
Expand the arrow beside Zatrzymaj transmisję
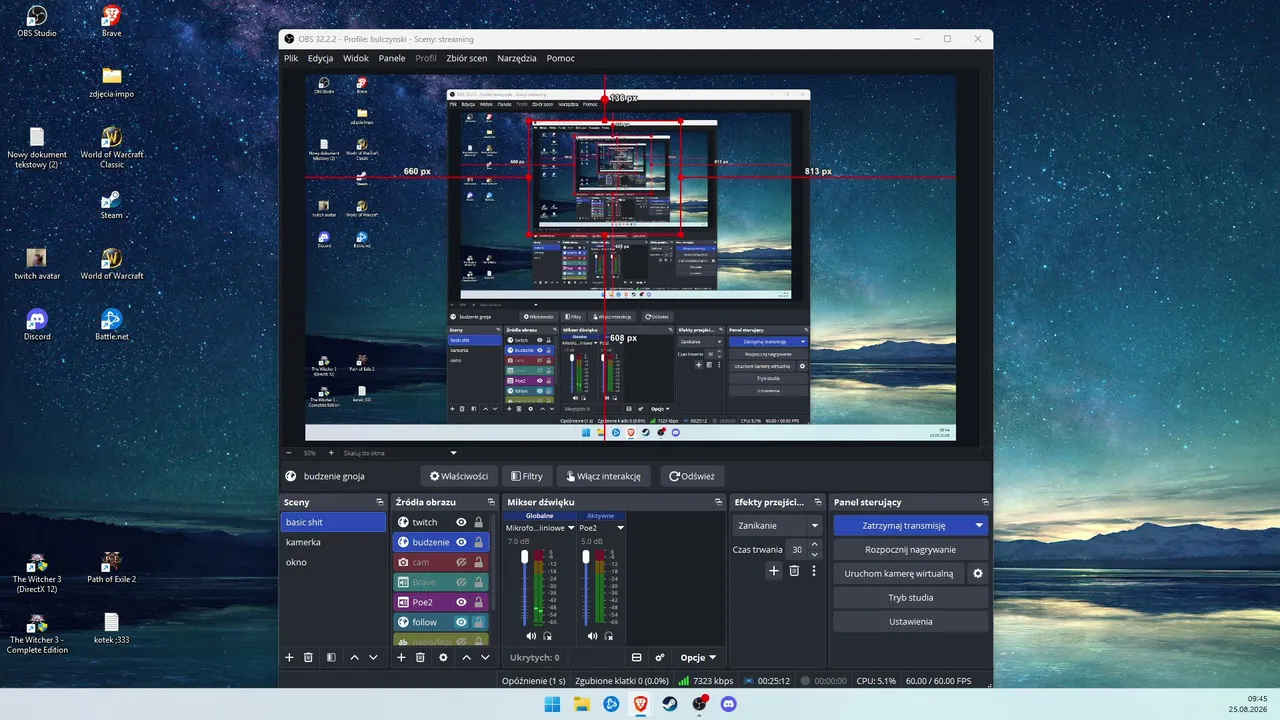tap(979, 525)
